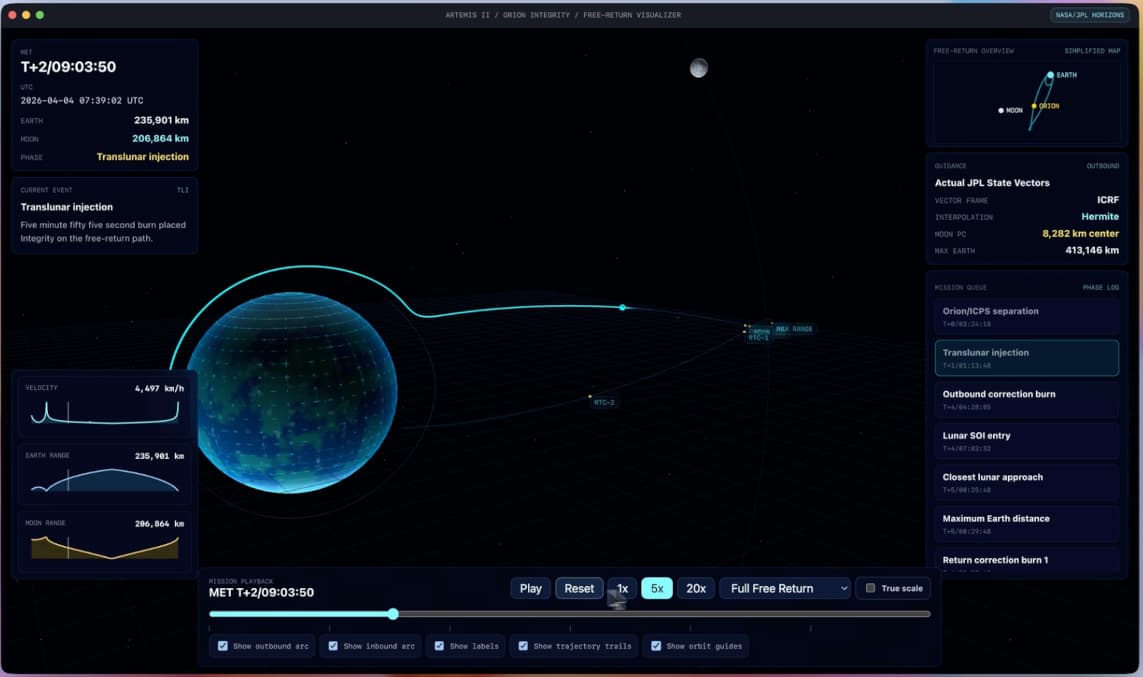Viewport: 1143px width, 677px height.
Task: Reset the mission playback
Action: coord(579,588)
